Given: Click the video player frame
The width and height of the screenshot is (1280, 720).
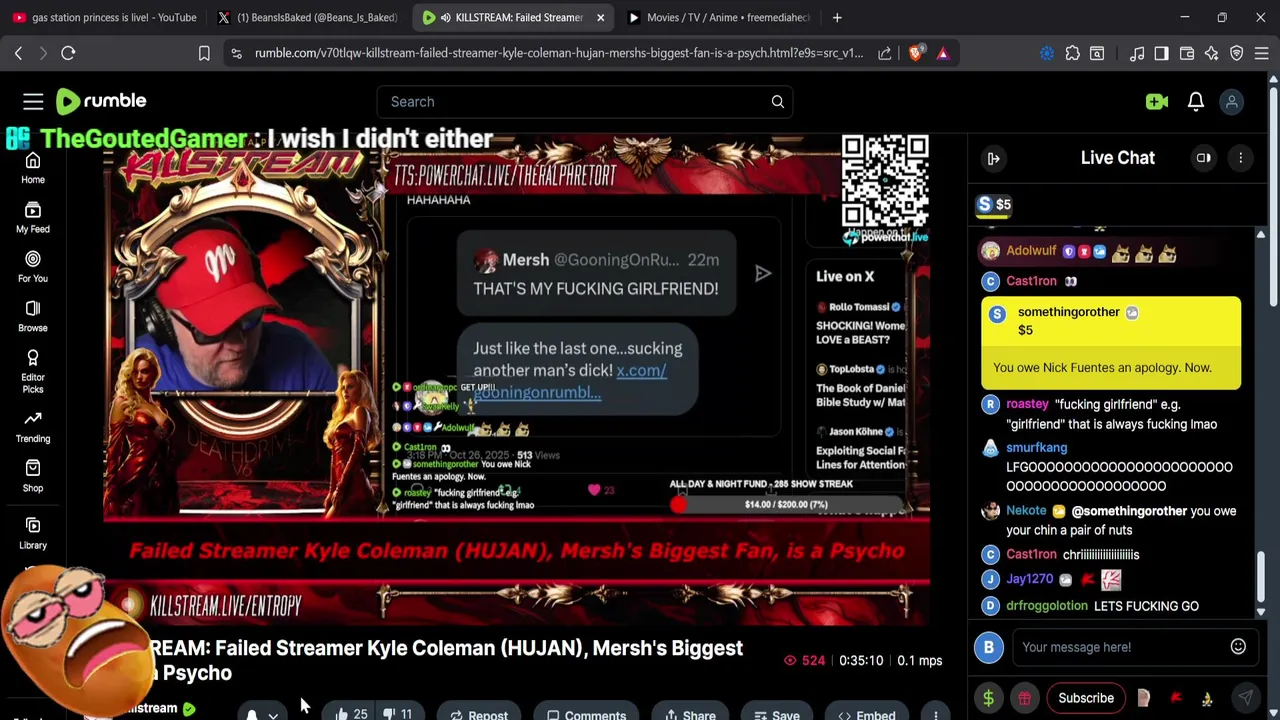Looking at the screenshot, I should tap(517, 378).
